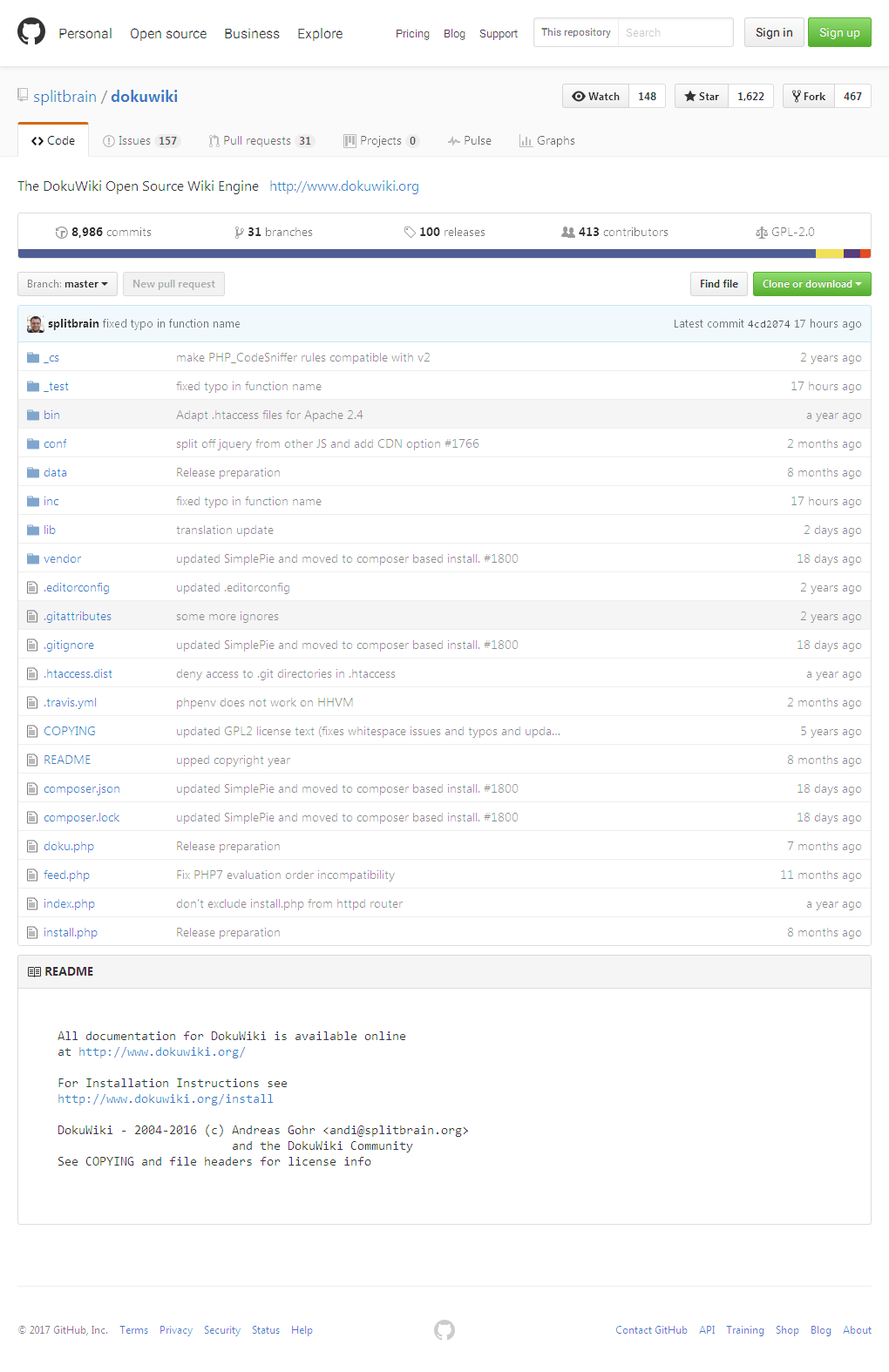Open the Graphs tab
889x1372 pixels.
point(547,140)
